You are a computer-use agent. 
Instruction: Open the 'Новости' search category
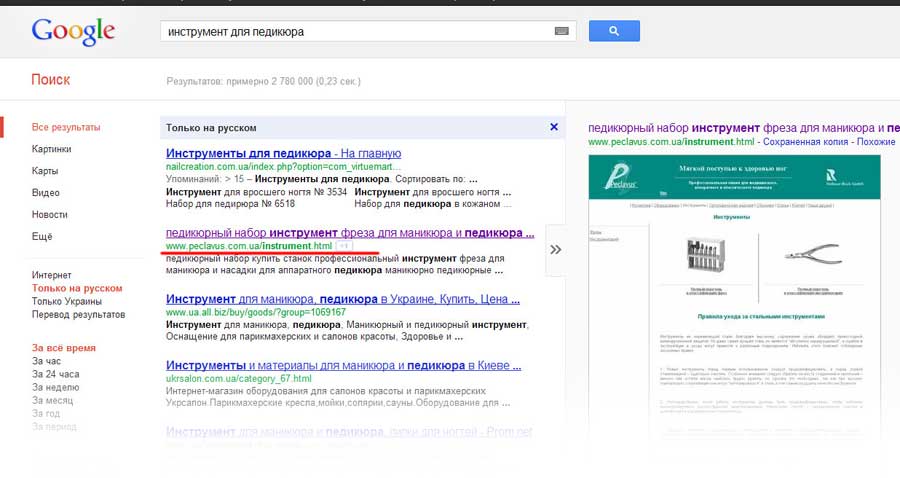pyautogui.click(x=50, y=214)
